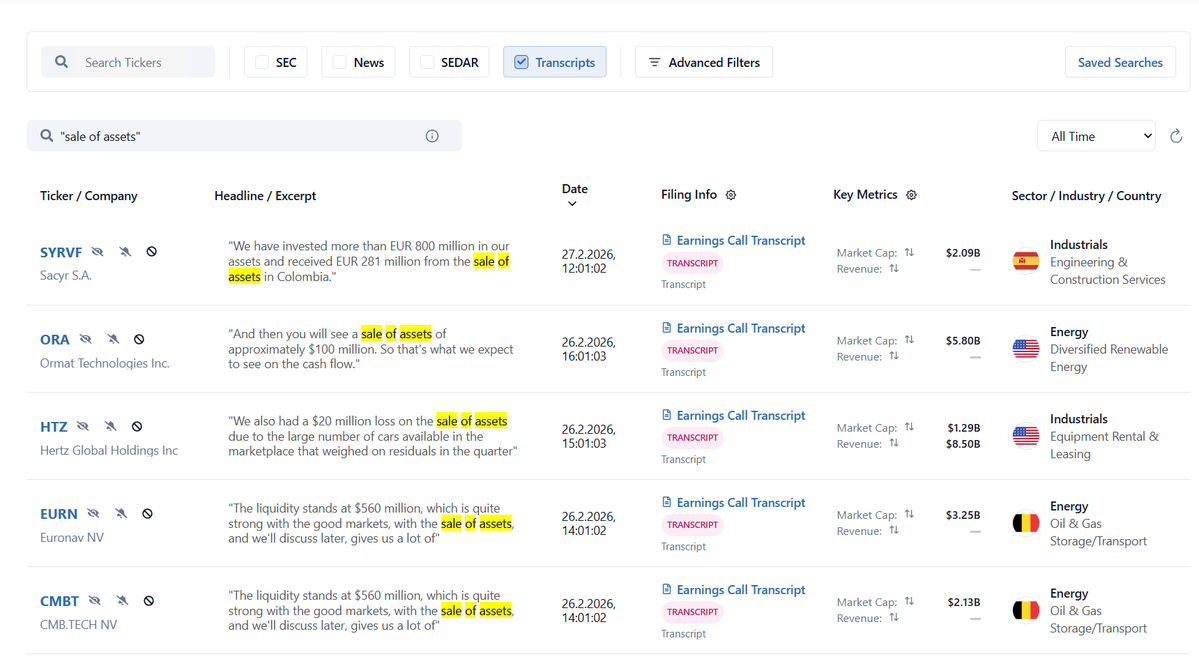
Task: Open Hertz Earnings Call Transcript link
Action: click(x=740, y=415)
